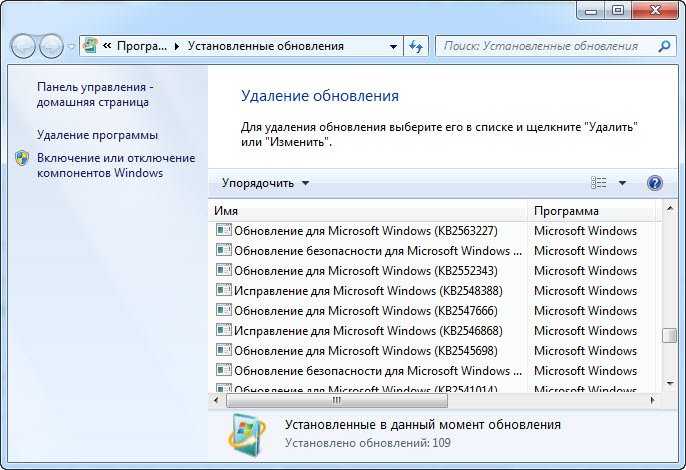Click the icon of hotfix KB2548388
Screen dimensions: 686x470
pos(224,290)
